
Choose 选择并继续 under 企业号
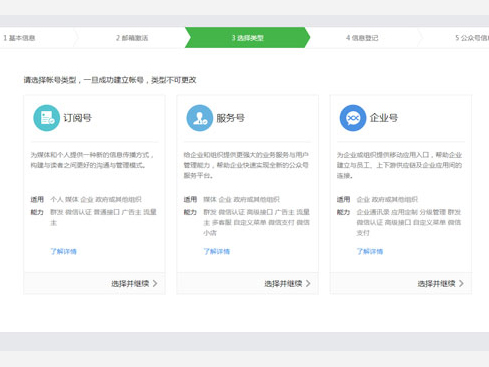click(436, 284)
